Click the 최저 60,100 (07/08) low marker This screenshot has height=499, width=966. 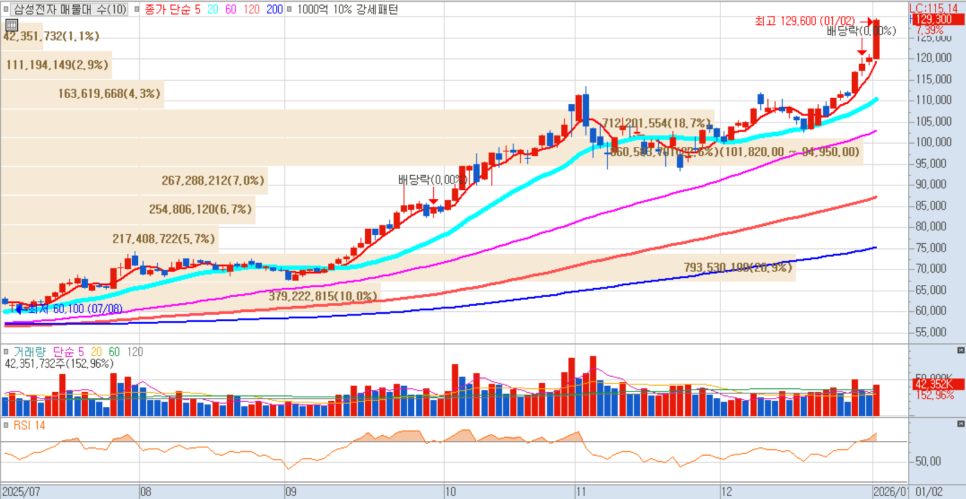(x=75, y=307)
